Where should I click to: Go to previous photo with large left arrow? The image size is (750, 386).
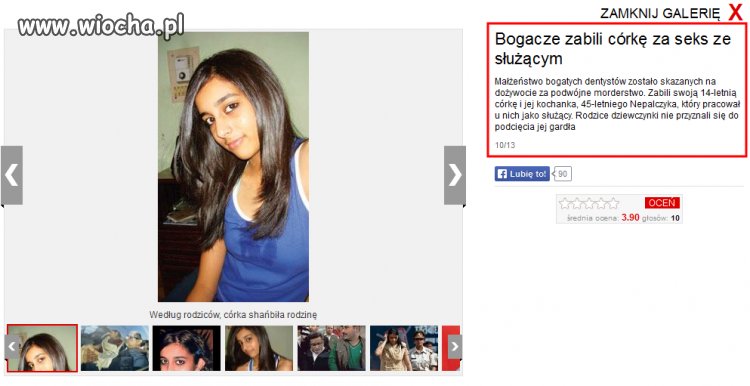point(11,175)
